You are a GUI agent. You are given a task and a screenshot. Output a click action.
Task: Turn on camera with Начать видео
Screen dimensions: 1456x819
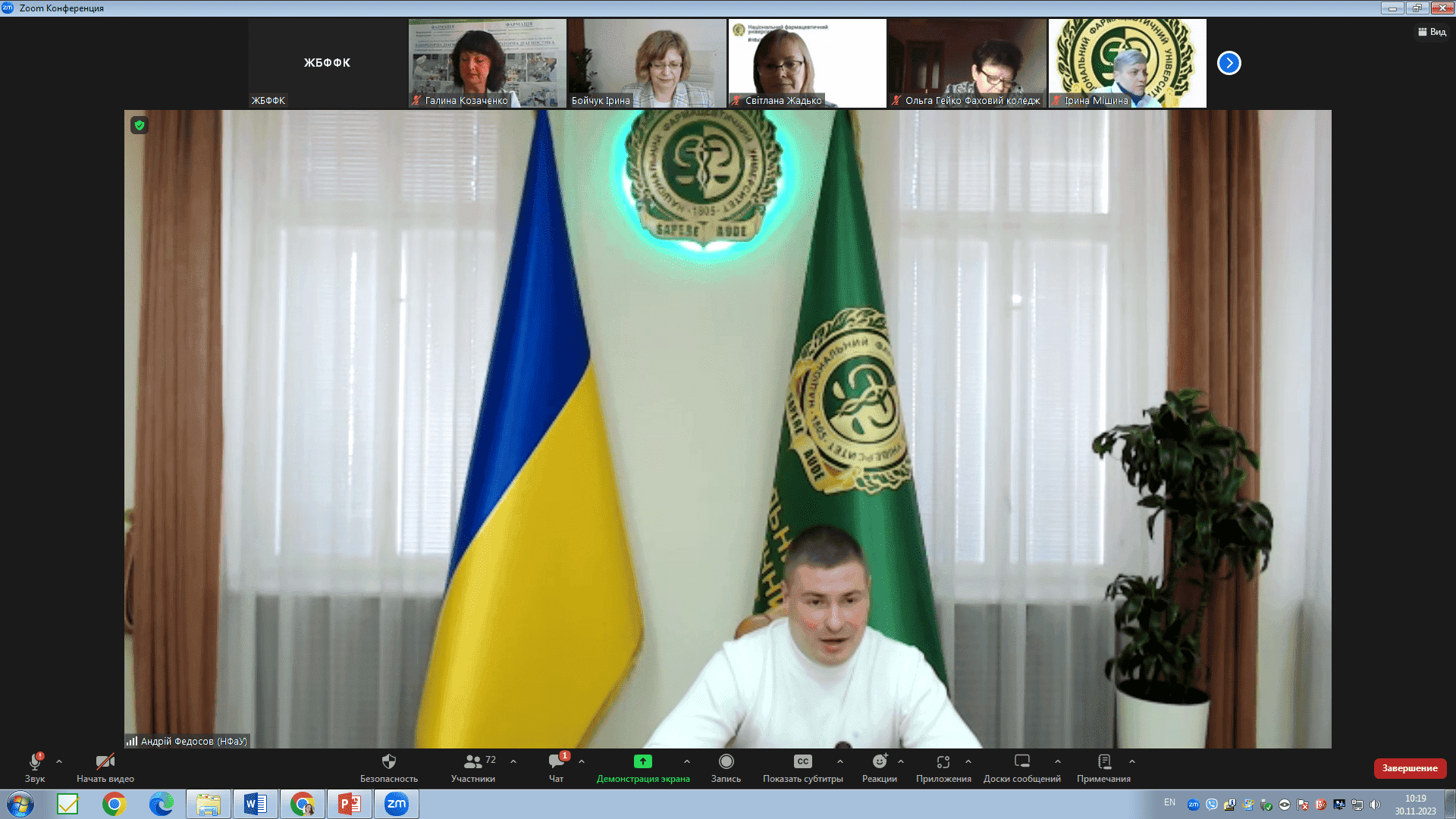tap(105, 767)
